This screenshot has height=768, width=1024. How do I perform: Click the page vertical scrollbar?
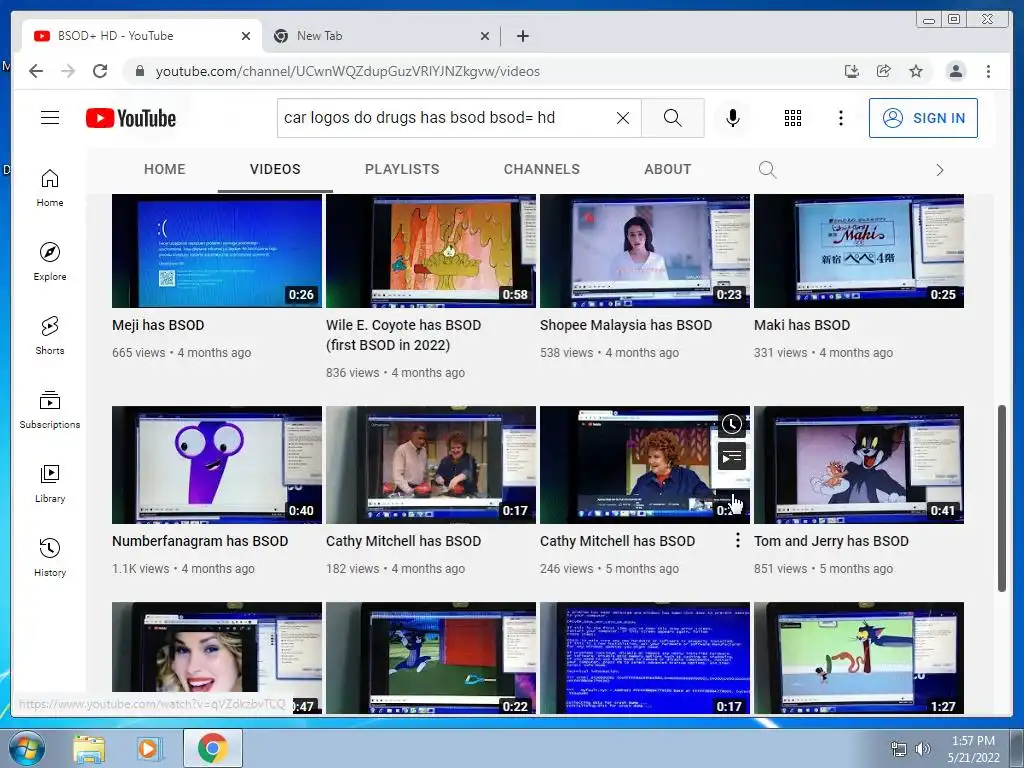pyautogui.click(x=1002, y=499)
